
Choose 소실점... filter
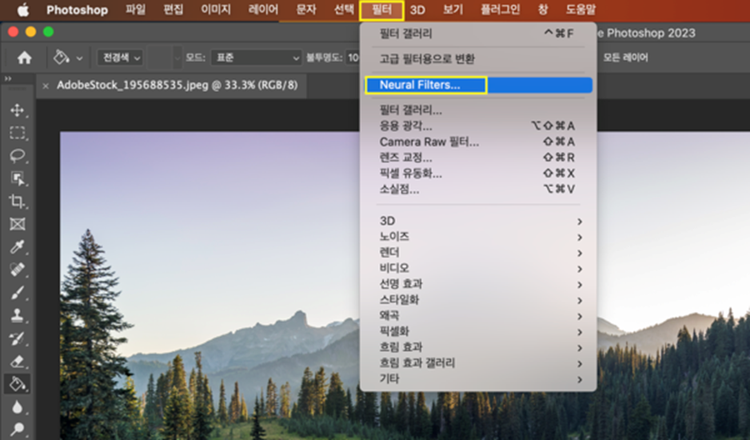point(478,189)
